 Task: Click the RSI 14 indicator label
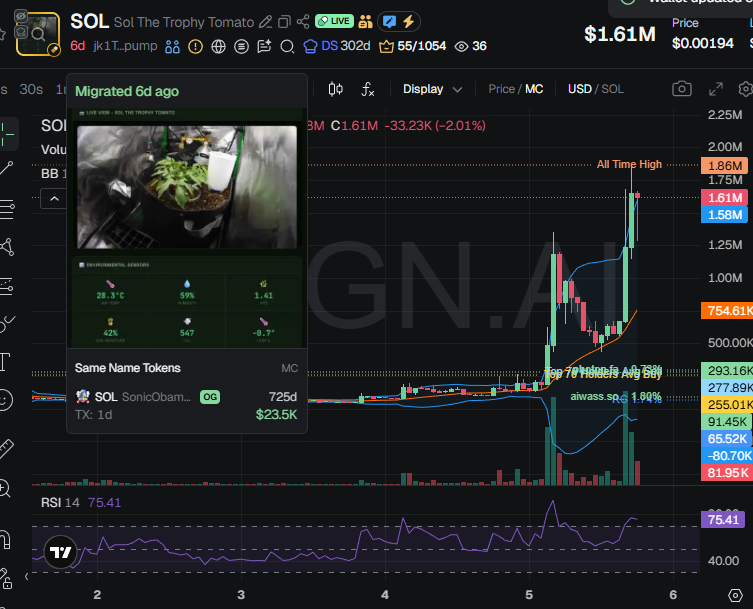click(x=60, y=503)
